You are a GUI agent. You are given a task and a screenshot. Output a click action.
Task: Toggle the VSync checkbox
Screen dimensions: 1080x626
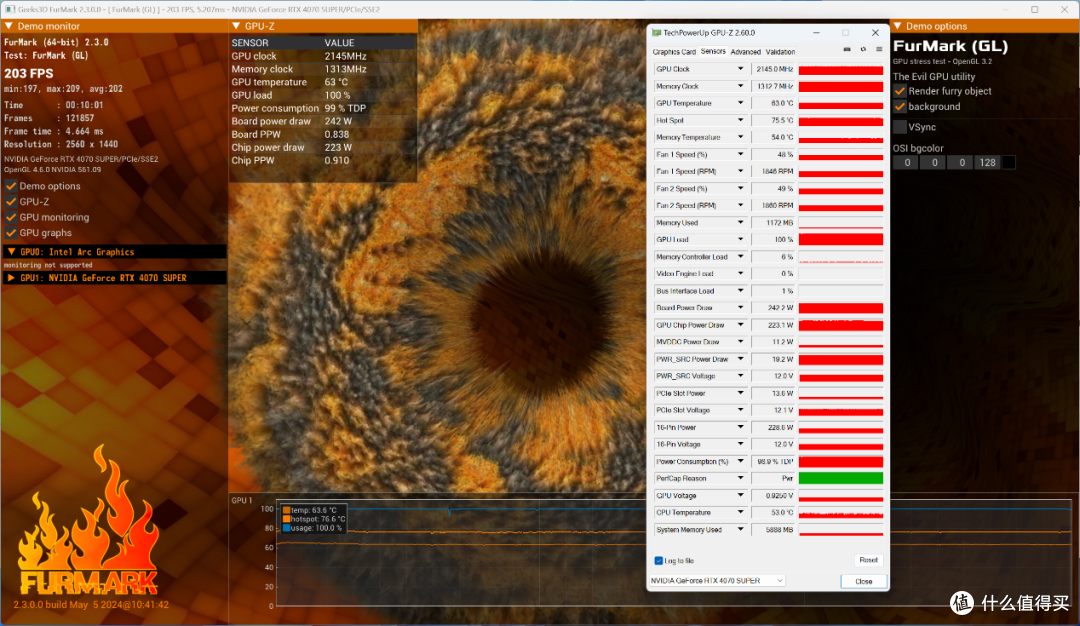click(900, 127)
